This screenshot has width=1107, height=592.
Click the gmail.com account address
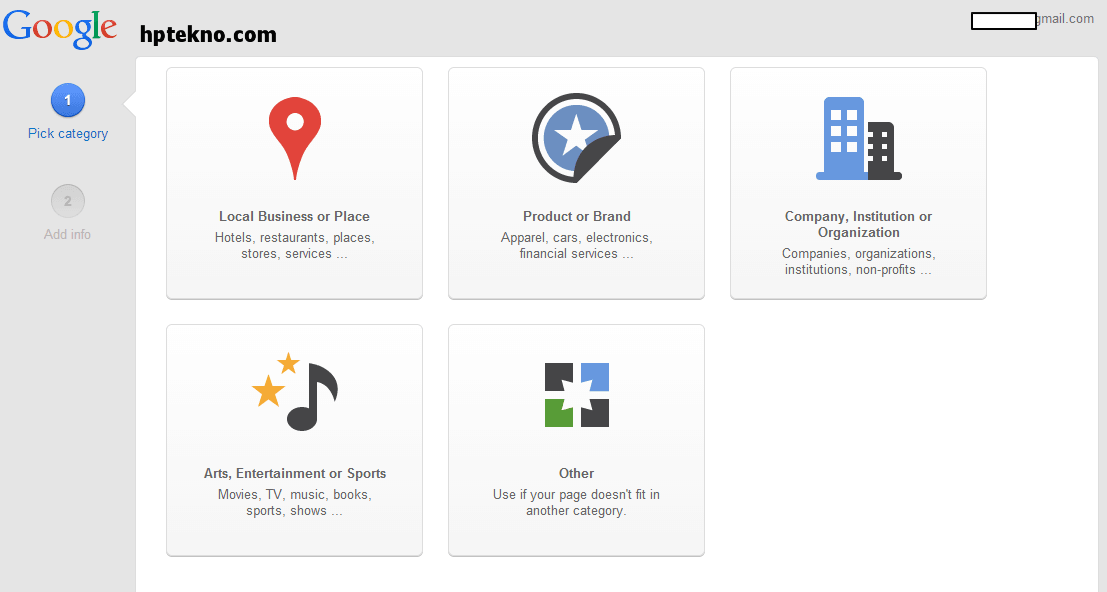coord(1033,20)
